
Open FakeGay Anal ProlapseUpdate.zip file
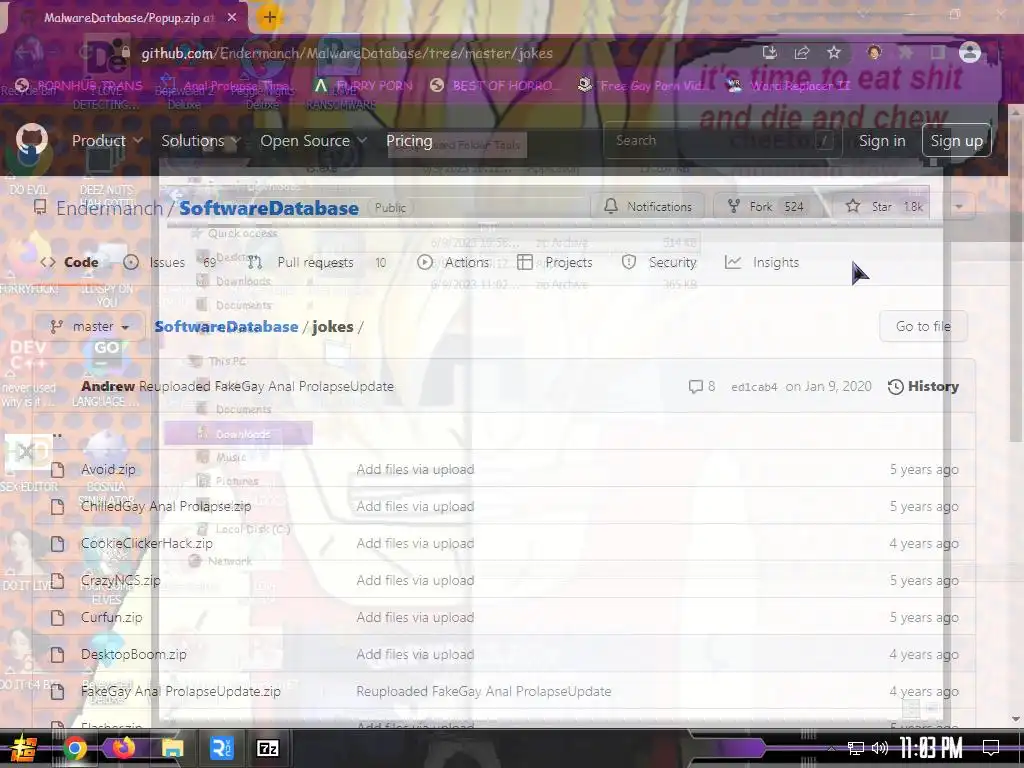(181, 692)
